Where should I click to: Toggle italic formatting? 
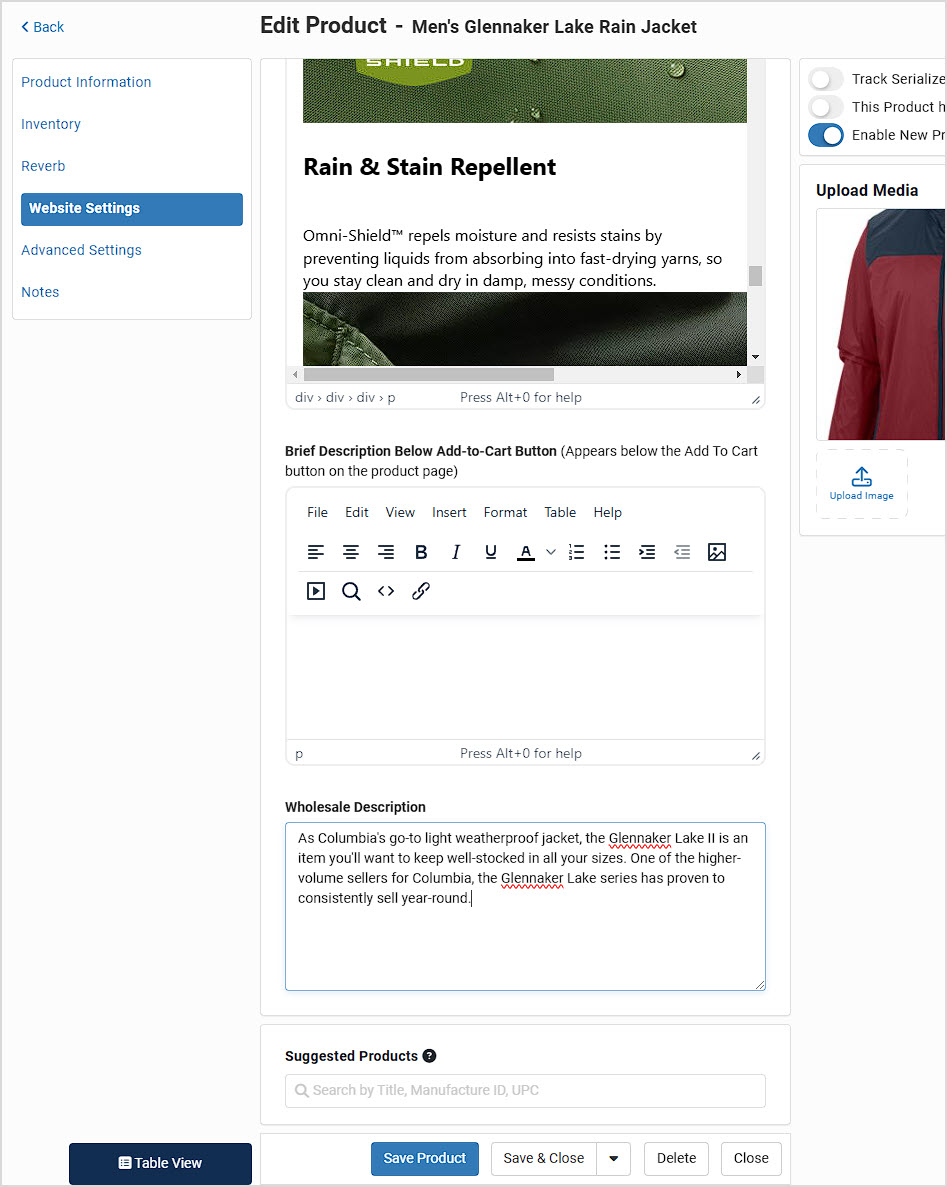coord(456,552)
